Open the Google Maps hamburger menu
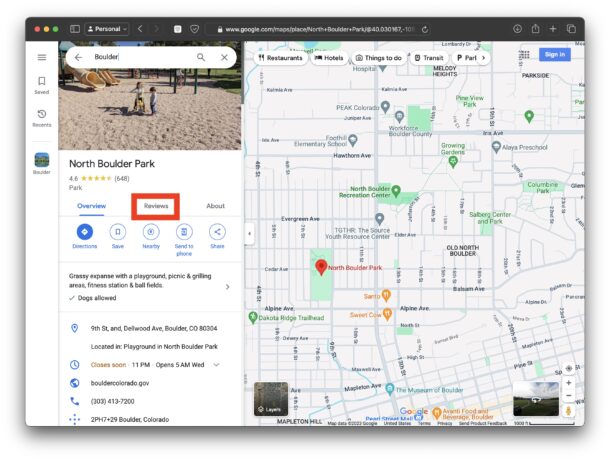 point(42,58)
